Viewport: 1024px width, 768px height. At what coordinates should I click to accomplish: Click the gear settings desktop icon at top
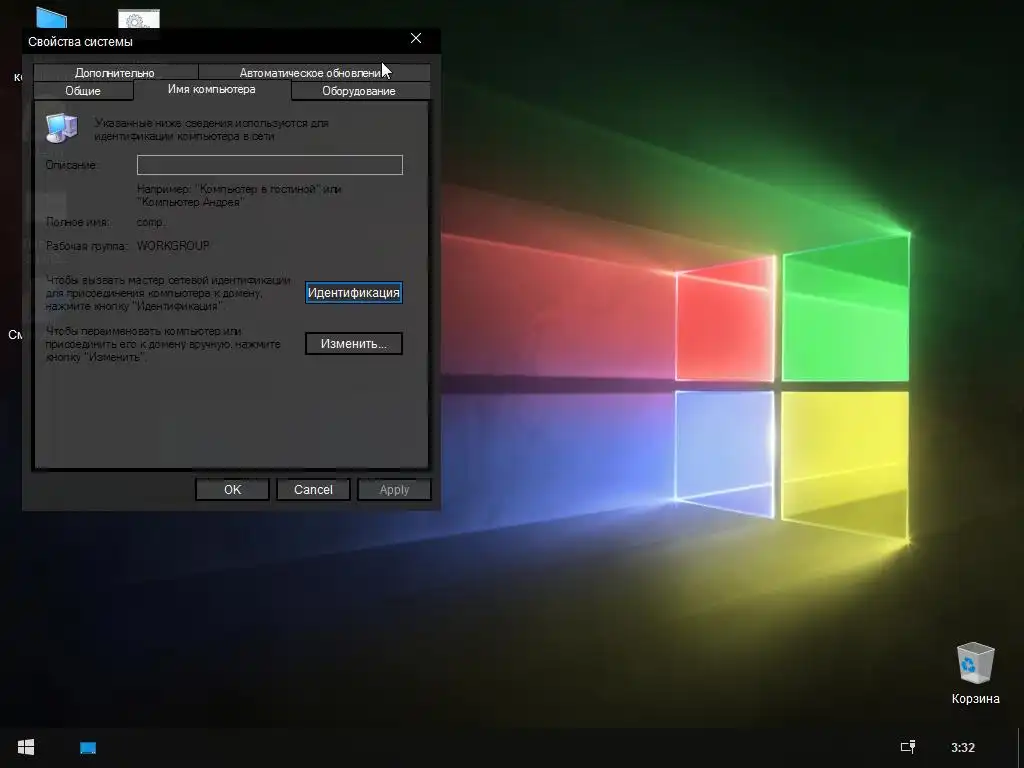point(138,19)
